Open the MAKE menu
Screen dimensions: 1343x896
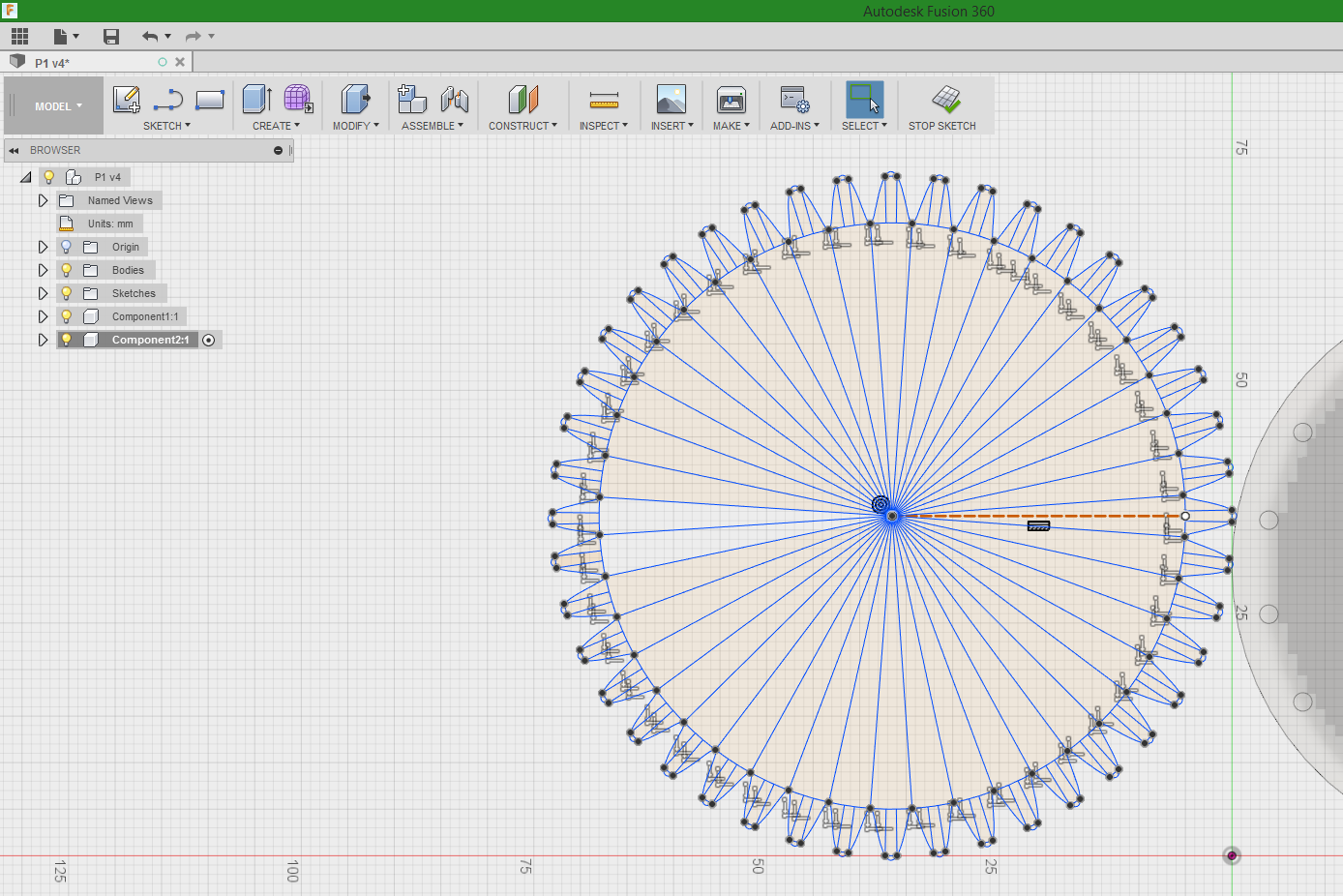(731, 126)
